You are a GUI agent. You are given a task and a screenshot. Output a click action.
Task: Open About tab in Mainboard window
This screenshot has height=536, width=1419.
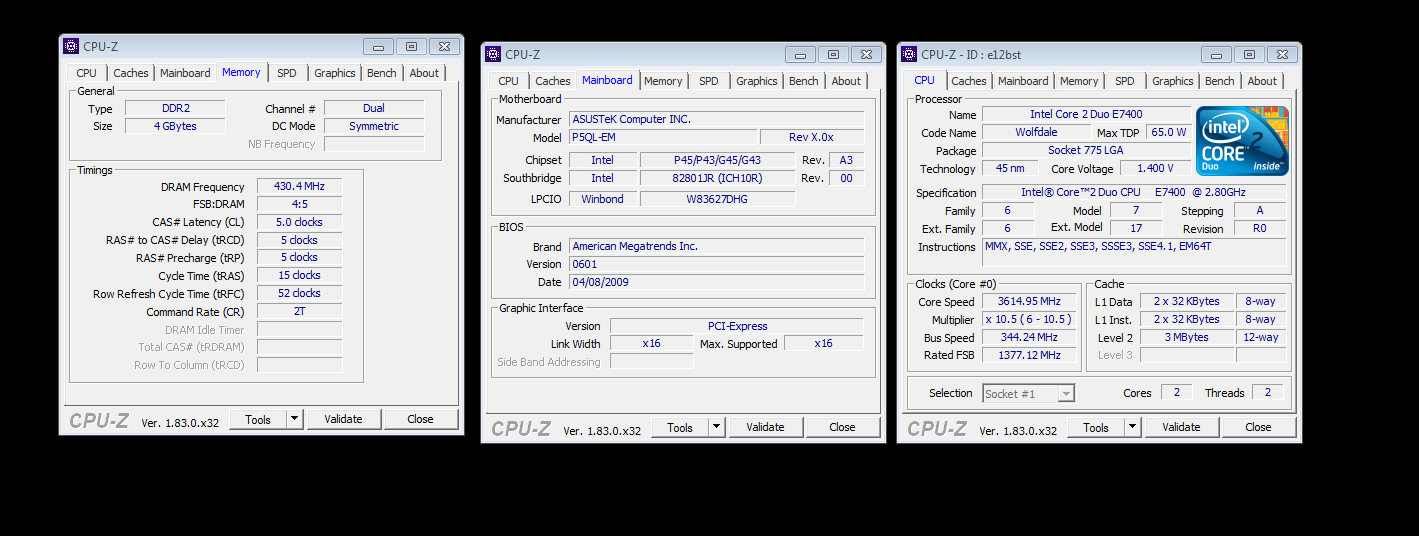pyautogui.click(x=846, y=81)
